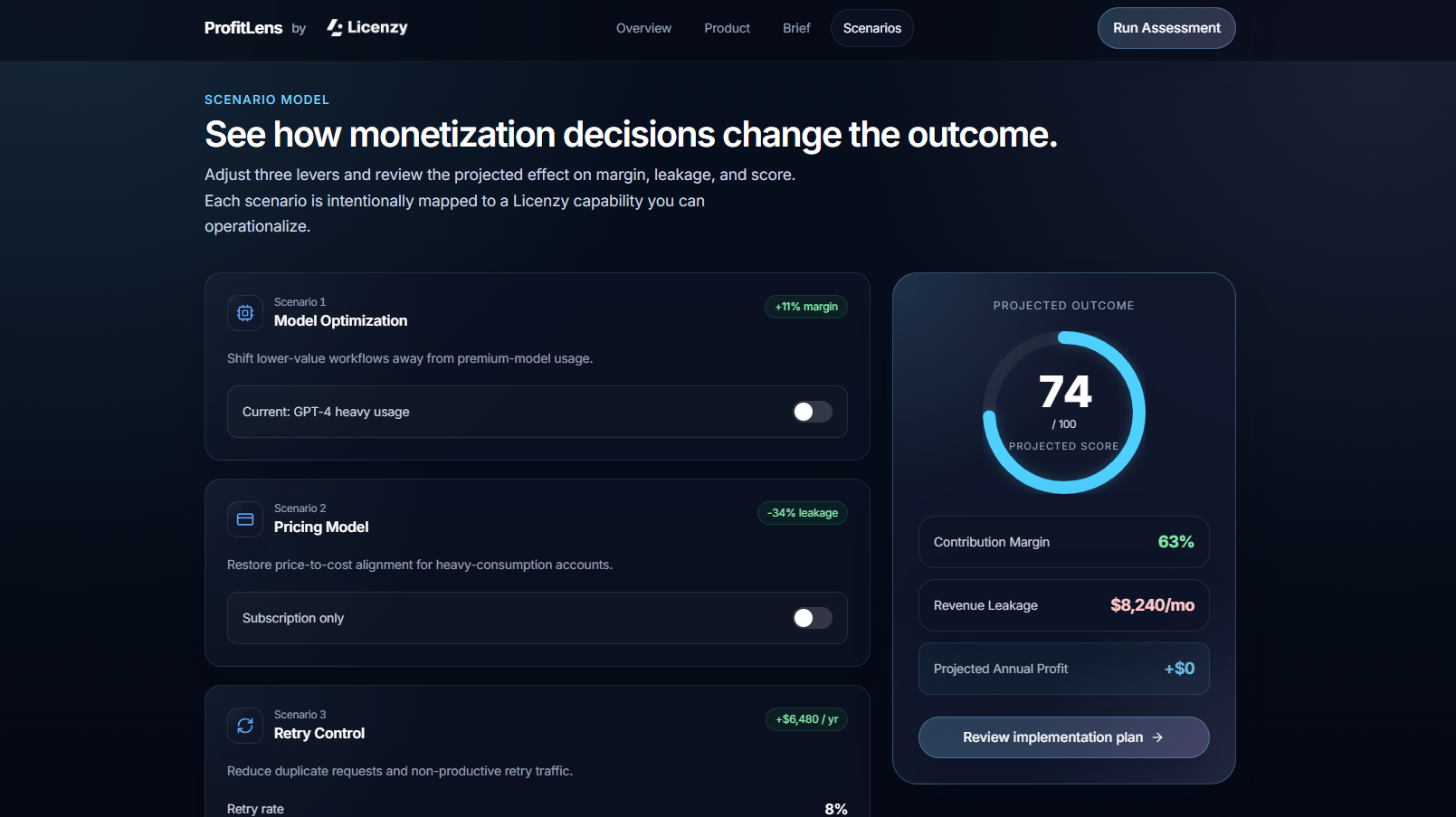Click the Projected Annual Profit +$0 row

click(1063, 669)
